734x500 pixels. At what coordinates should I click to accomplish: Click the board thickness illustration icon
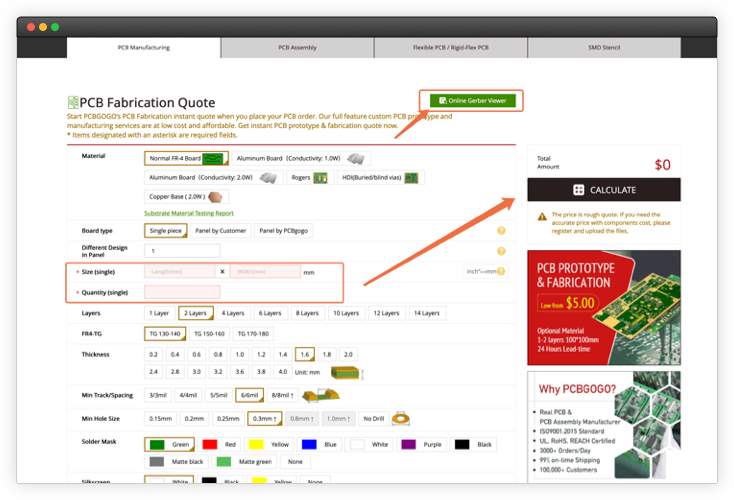coord(347,373)
